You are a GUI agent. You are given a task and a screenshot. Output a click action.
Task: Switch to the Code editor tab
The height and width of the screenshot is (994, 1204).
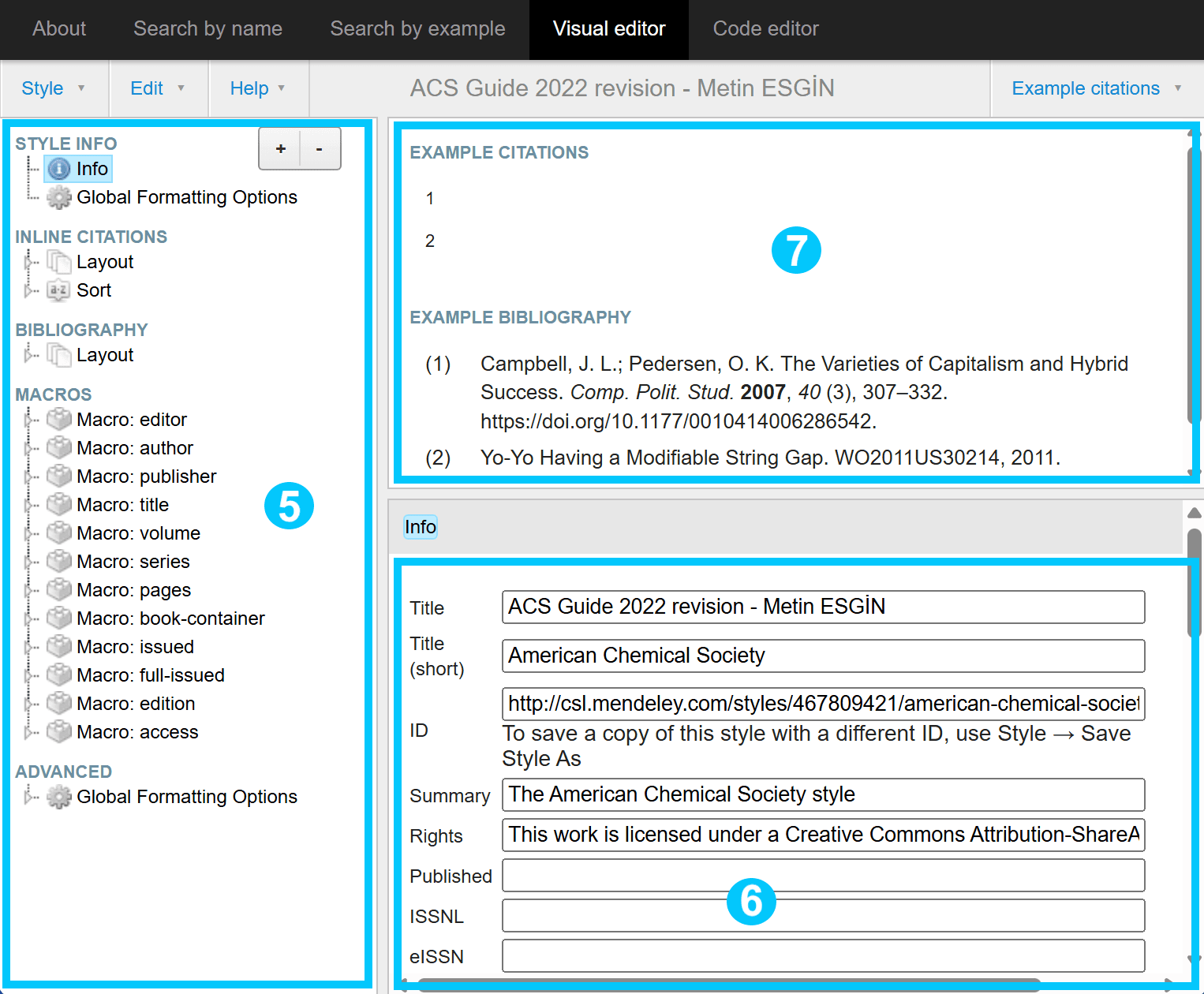tap(765, 29)
